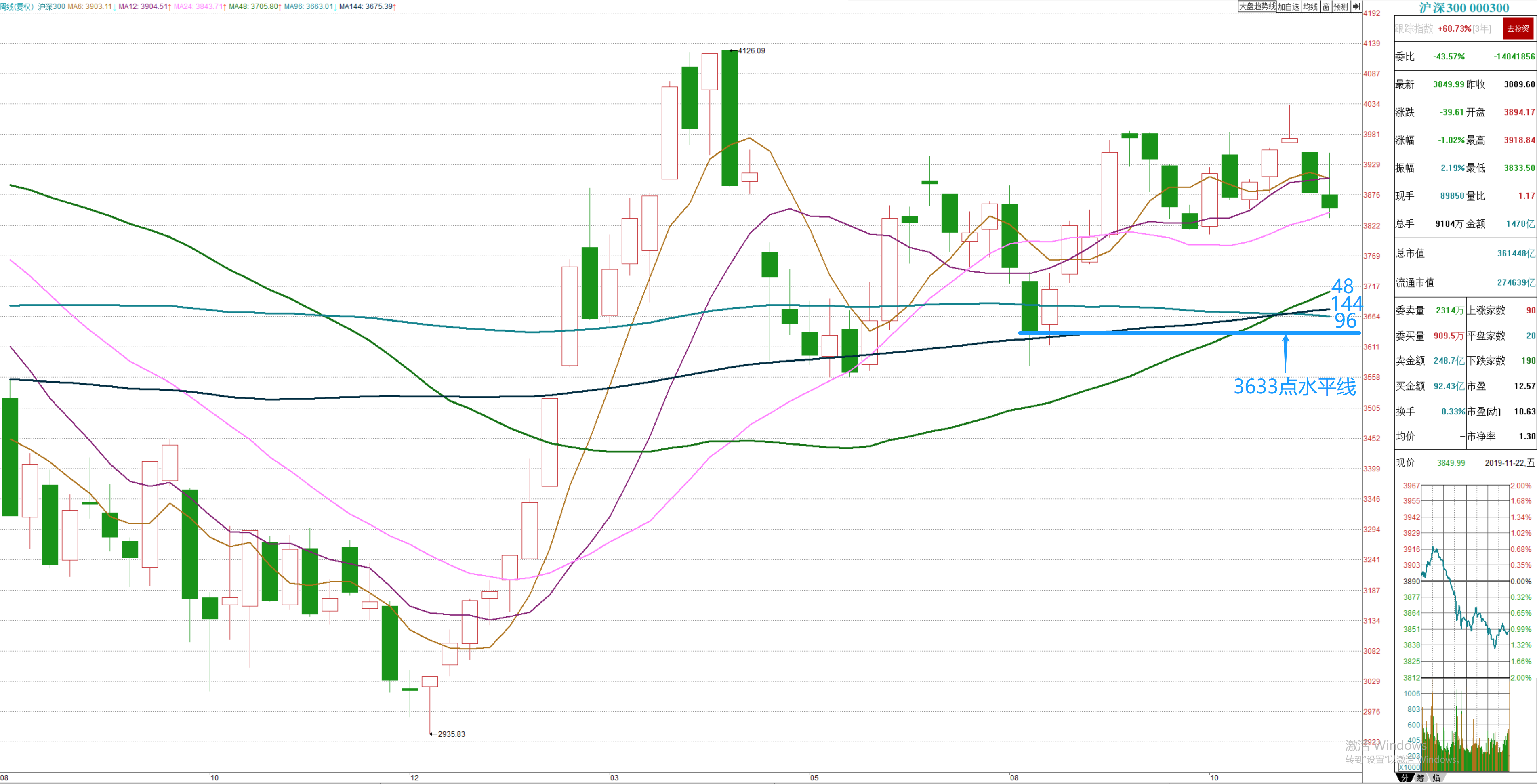The height and width of the screenshot is (784, 1537).
Task: Select the MA144 indicator legend label
Action: (x=368, y=6)
